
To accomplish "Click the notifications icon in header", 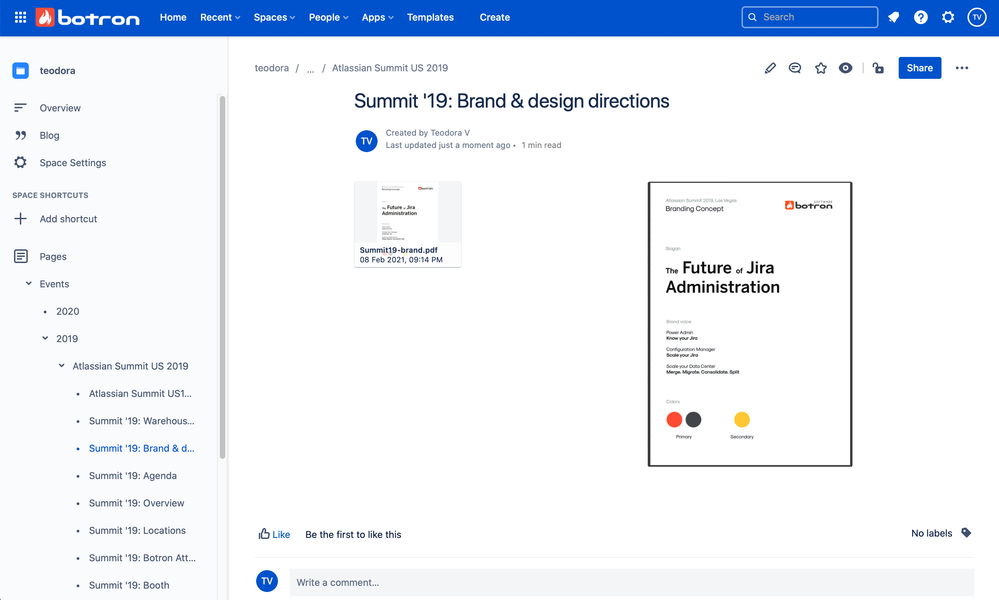I will tap(894, 17).
